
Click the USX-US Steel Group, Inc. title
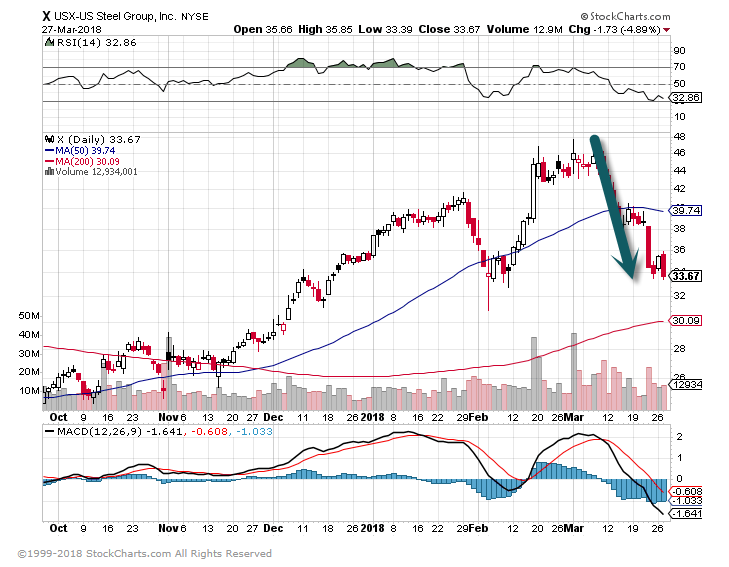click(x=115, y=17)
